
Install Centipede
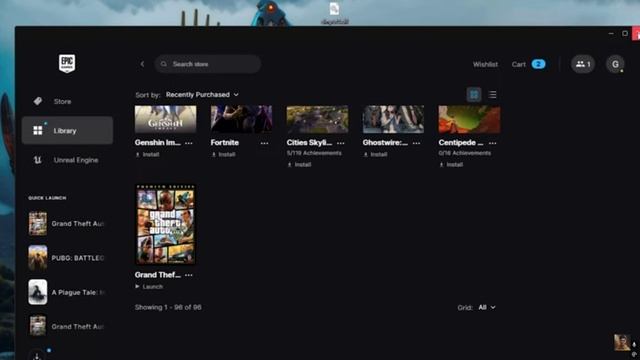(x=451, y=164)
